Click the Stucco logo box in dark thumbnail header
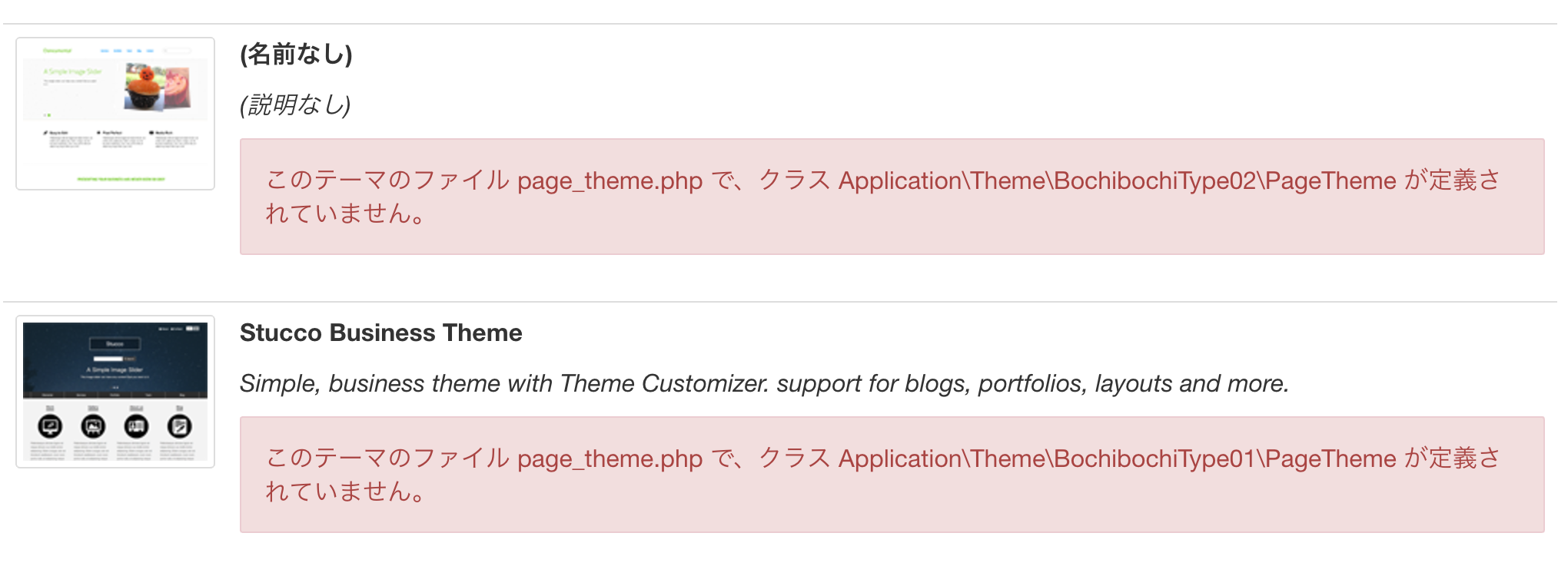 click(115, 343)
